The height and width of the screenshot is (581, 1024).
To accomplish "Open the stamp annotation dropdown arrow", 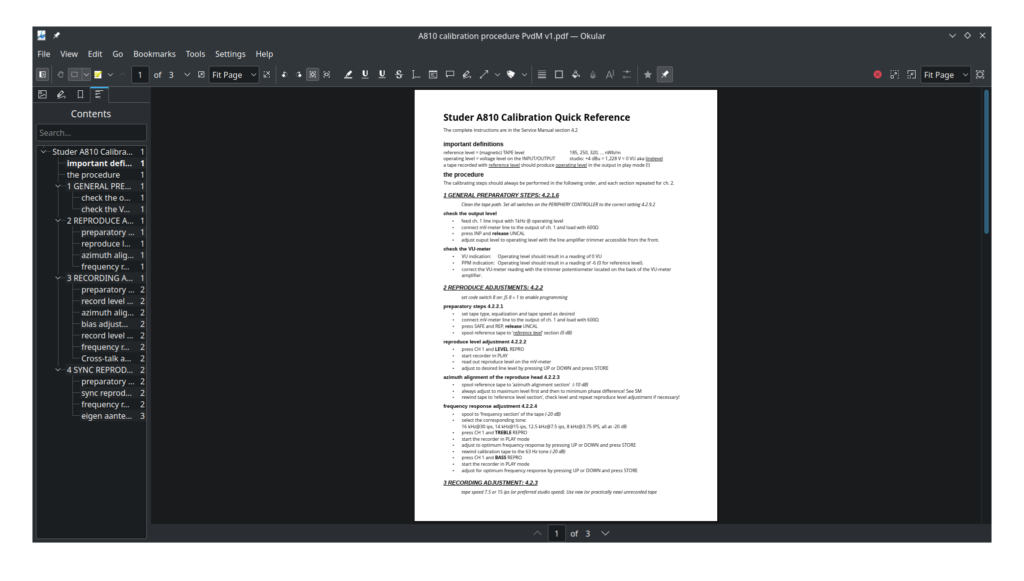I will click(524, 75).
